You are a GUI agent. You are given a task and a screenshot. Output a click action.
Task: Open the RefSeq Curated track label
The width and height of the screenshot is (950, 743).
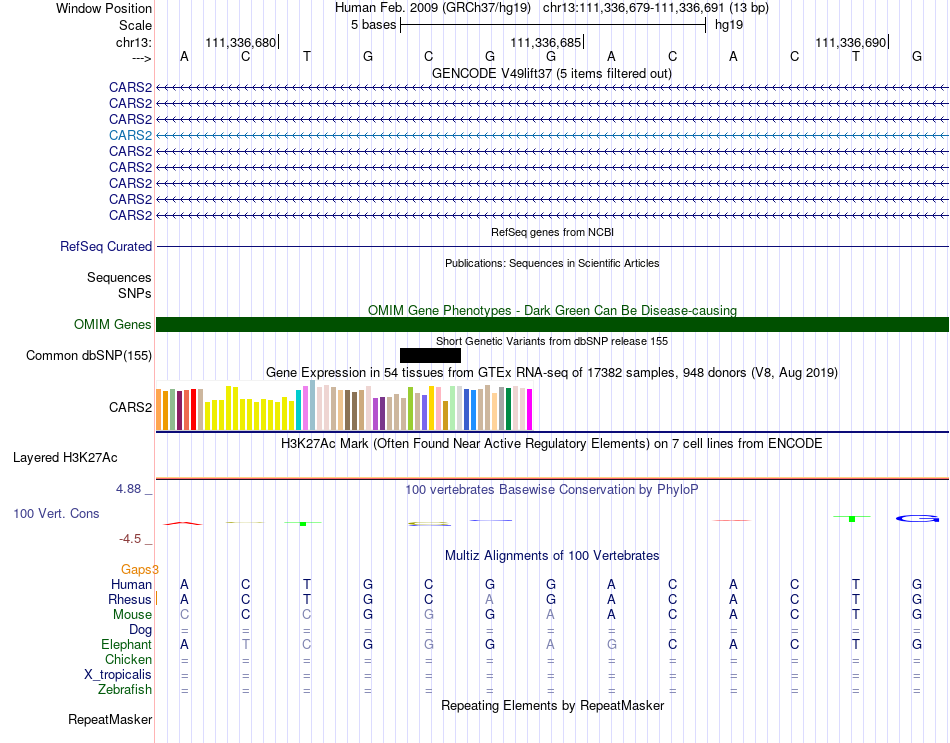(x=106, y=246)
